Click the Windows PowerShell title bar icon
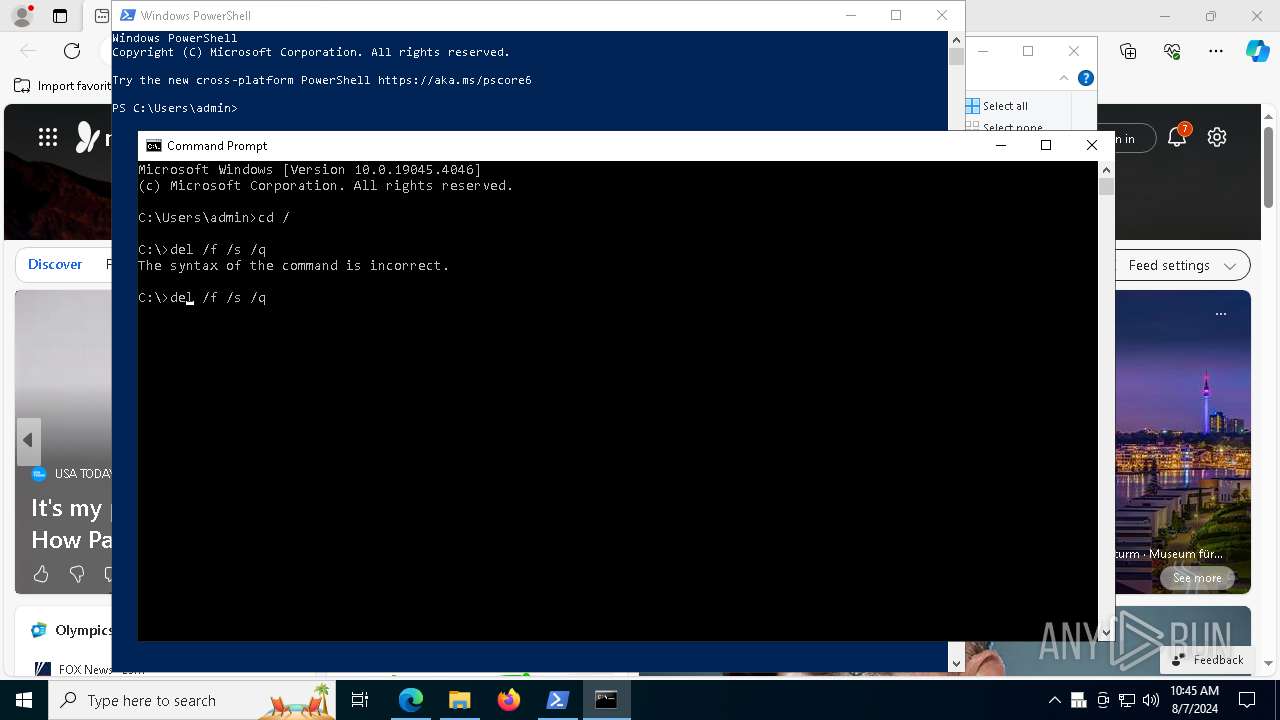Image resolution: width=1280 pixels, height=720 pixels. pos(128,15)
